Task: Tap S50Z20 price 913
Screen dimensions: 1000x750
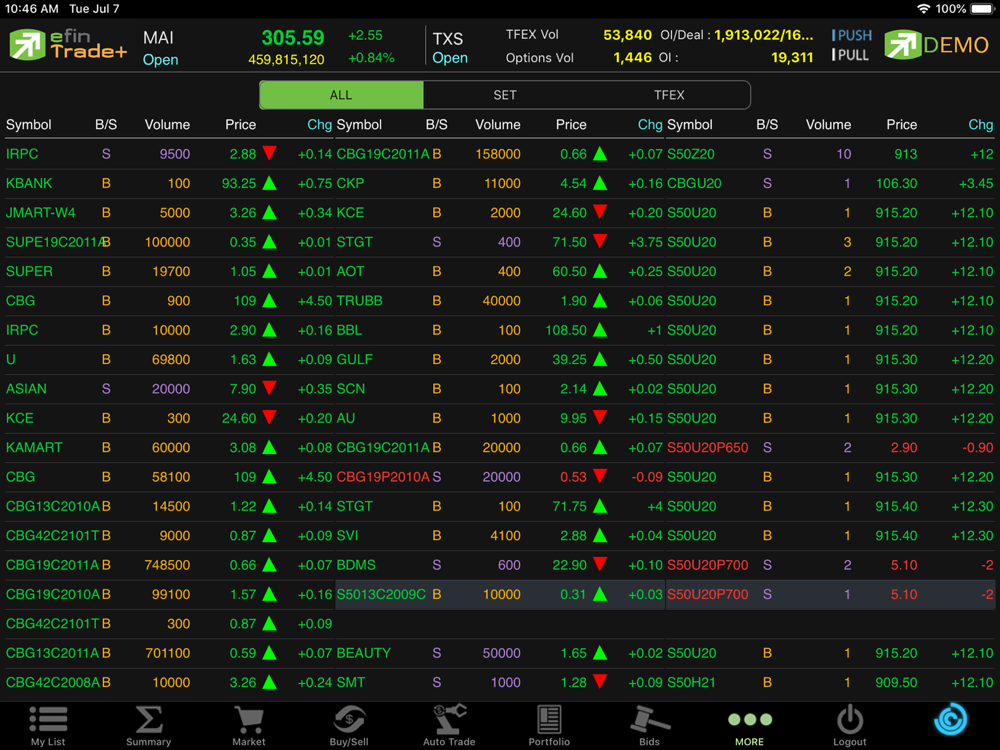Action: pyautogui.click(x=906, y=154)
